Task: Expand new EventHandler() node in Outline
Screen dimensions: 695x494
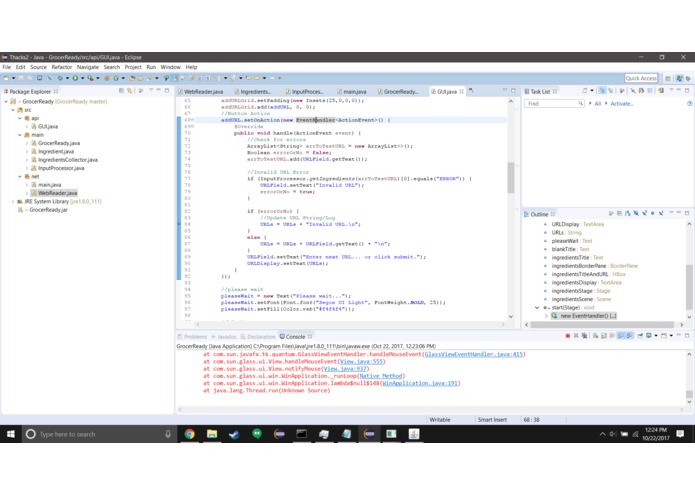Action: (x=546, y=316)
